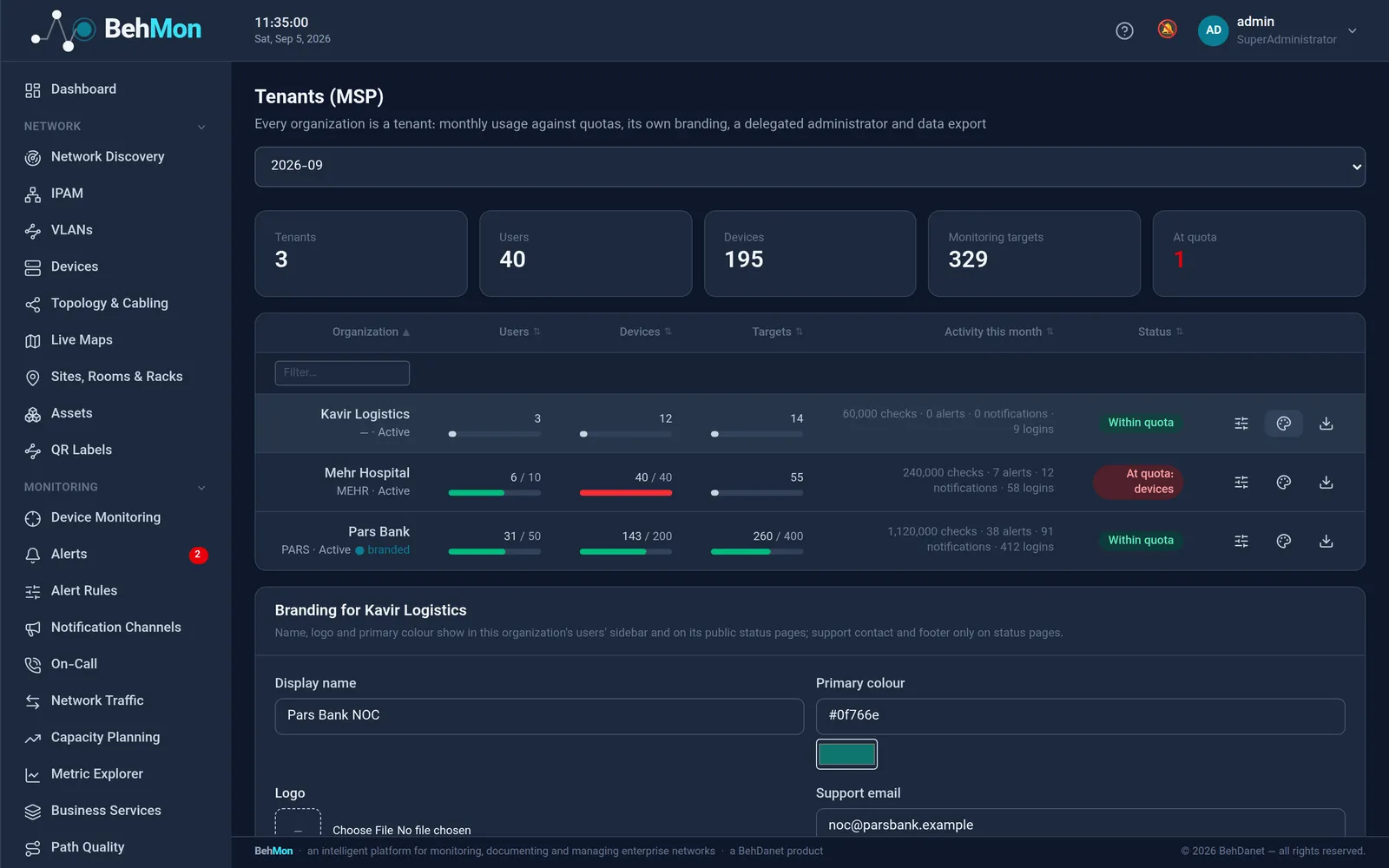
Task: Collapse the MONITORING sidebar section
Action: tap(201, 488)
